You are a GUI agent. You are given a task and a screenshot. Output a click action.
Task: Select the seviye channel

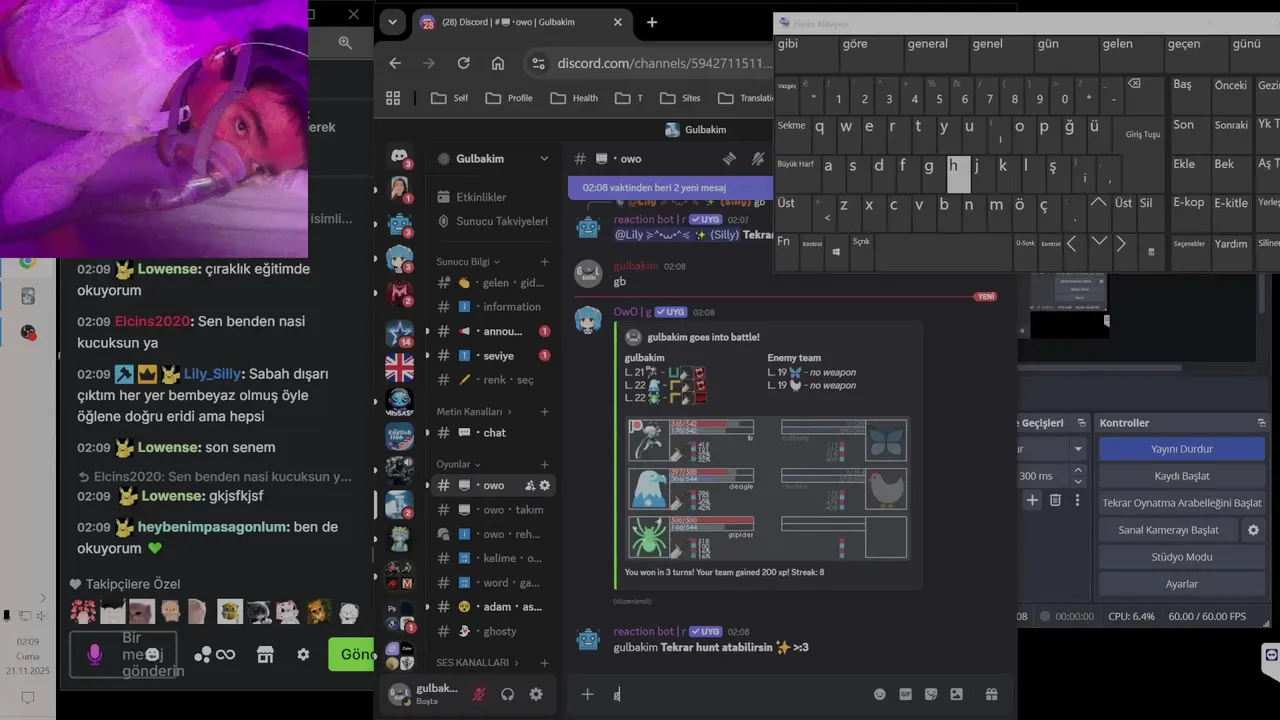[493, 355]
